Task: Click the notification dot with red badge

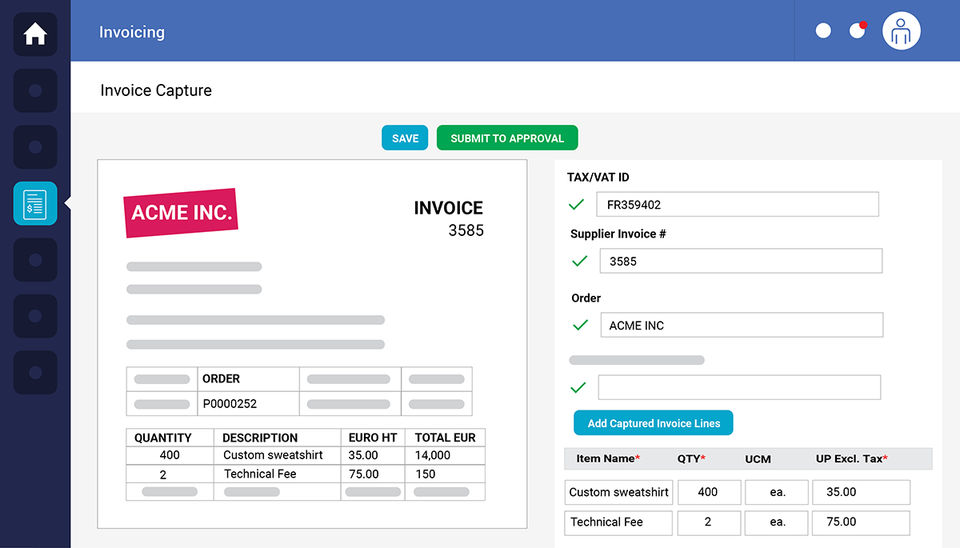Action: click(x=858, y=31)
